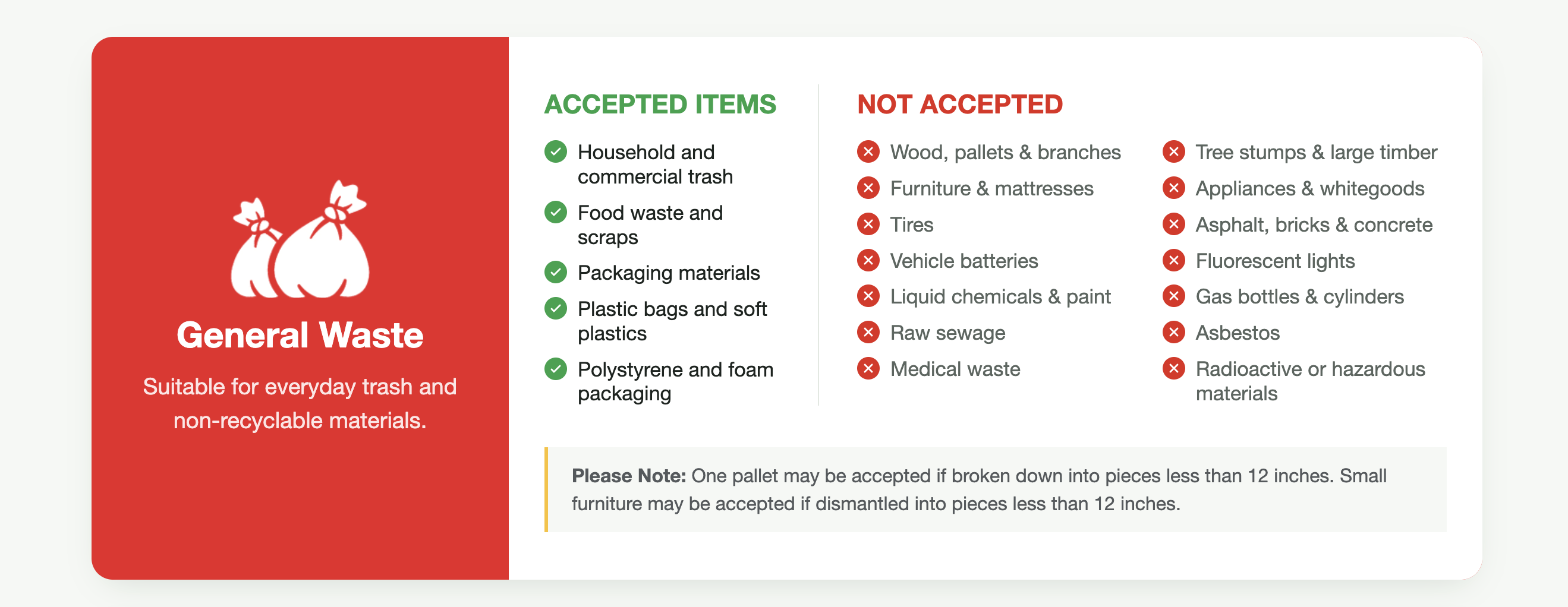Click the General Waste title text
Viewport: 1568px width, 607px height.
click(300, 334)
